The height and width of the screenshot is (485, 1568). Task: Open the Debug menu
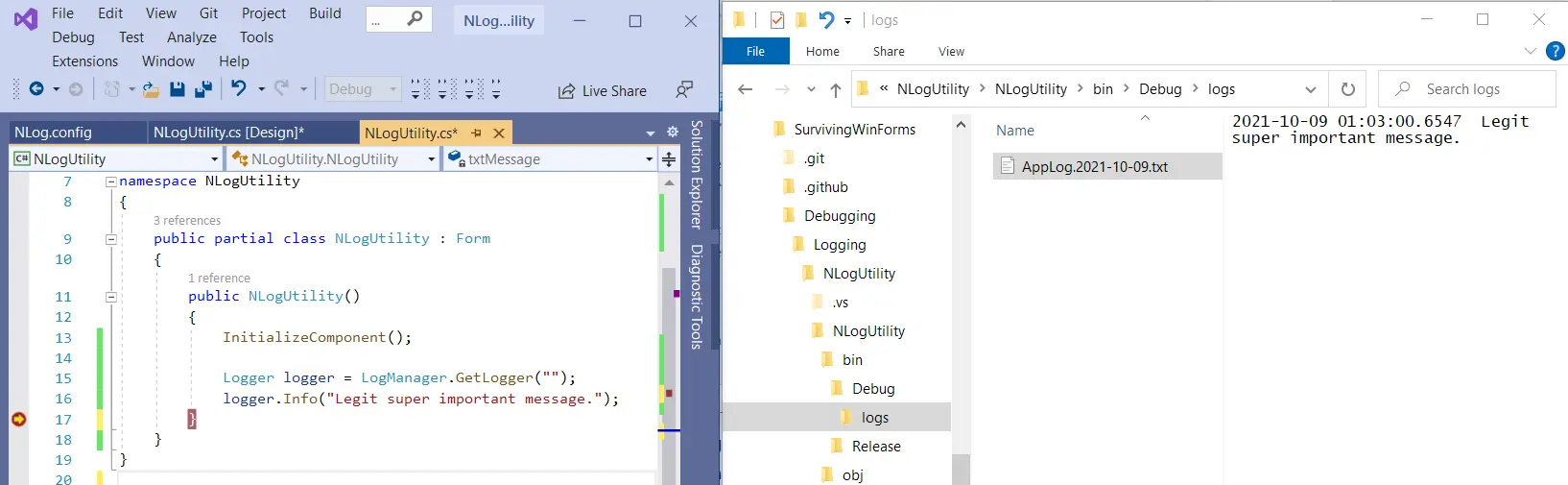pos(73,37)
